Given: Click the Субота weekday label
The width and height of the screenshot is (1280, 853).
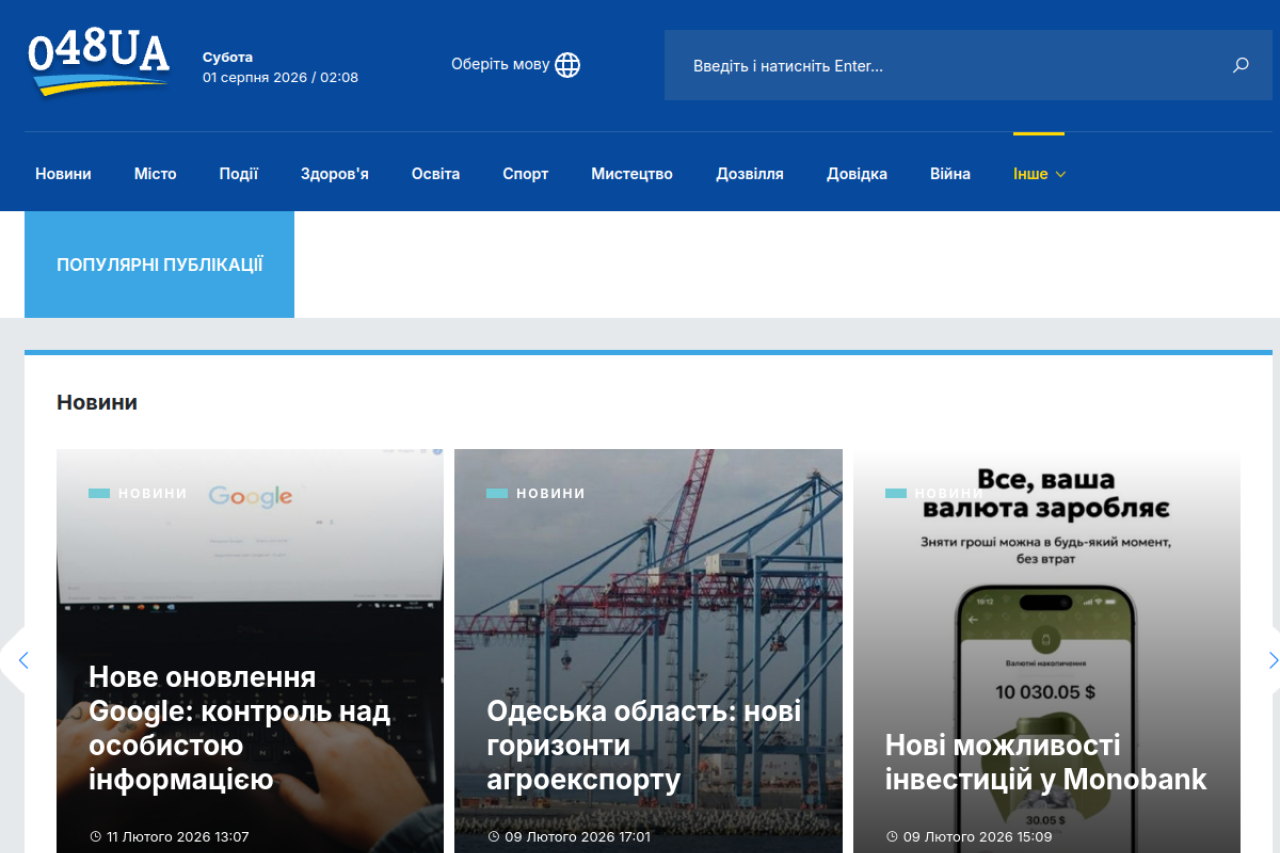Looking at the screenshot, I should [x=228, y=57].
